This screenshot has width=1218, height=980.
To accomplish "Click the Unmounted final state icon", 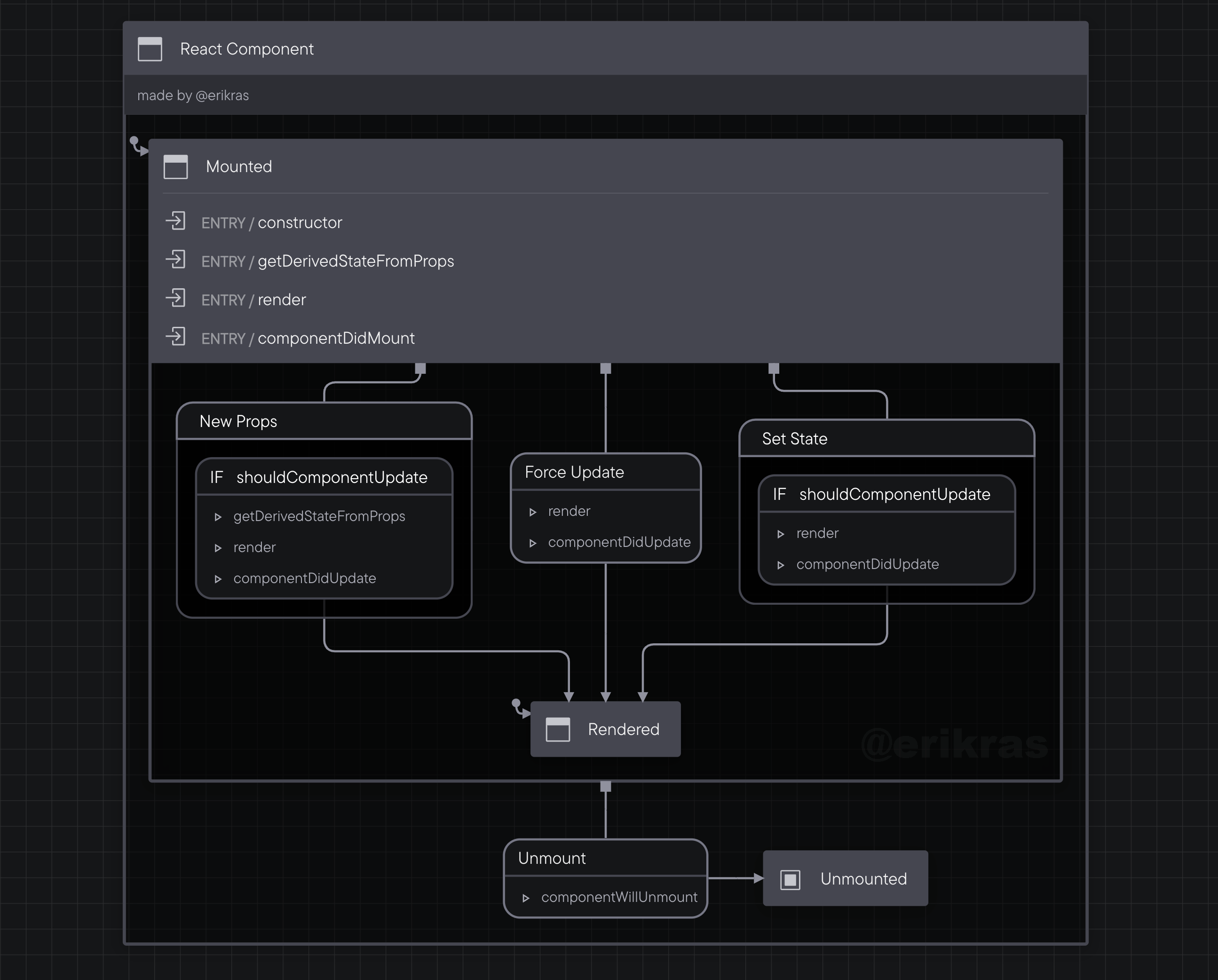I will 791,879.
